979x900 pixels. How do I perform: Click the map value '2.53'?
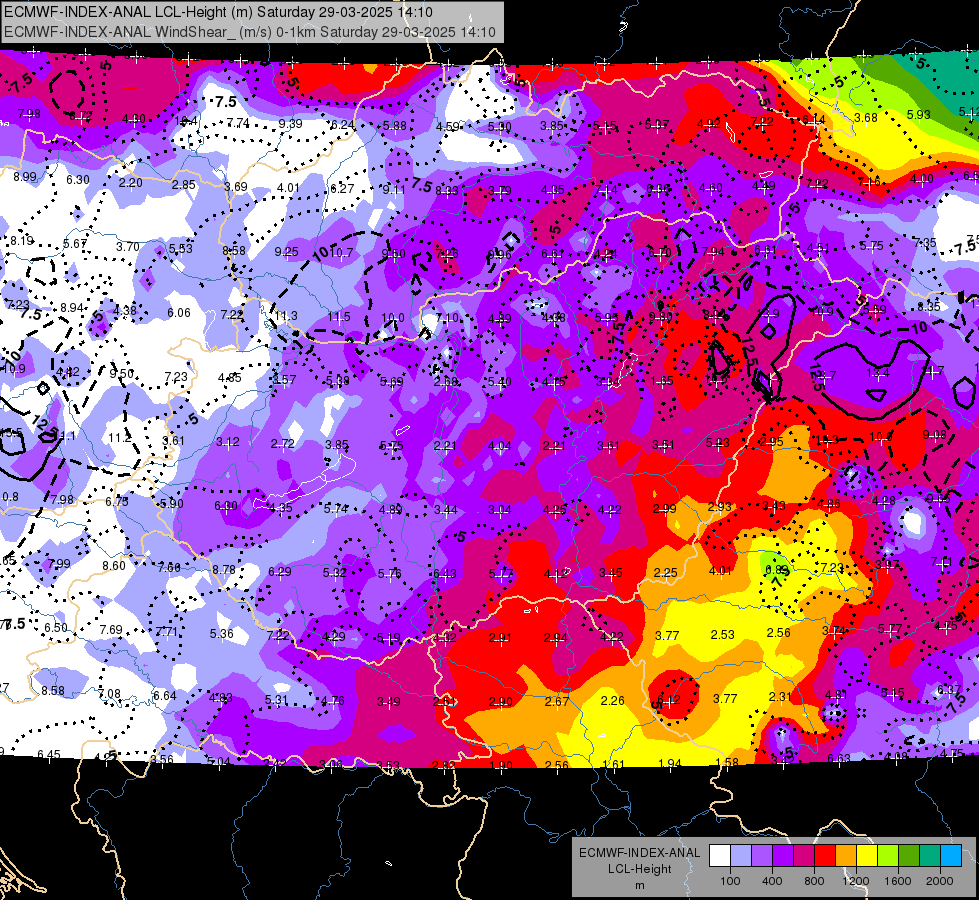point(722,635)
